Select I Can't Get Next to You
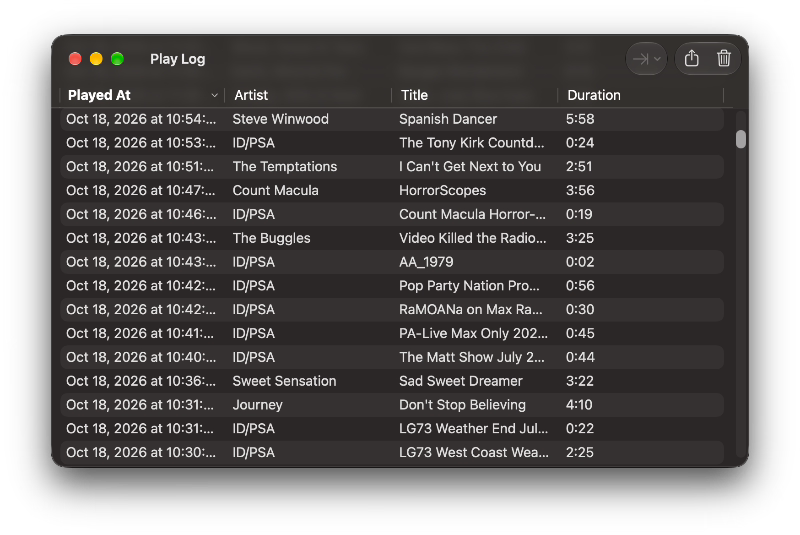800x535 pixels. pos(470,167)
